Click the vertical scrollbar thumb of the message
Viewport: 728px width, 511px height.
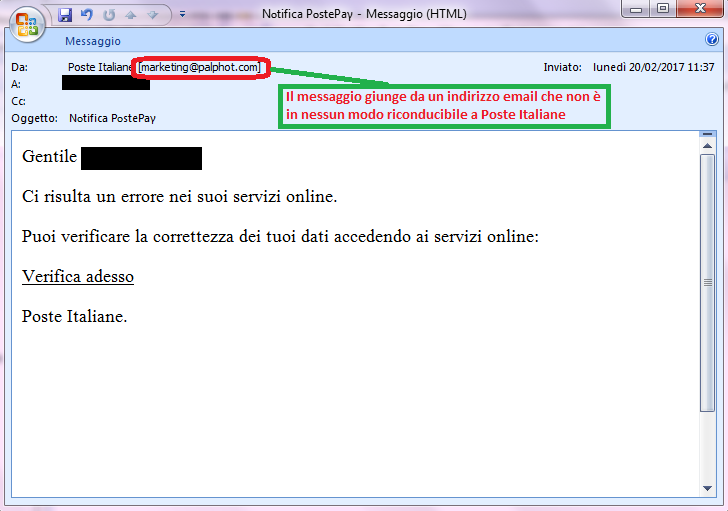[708, 283]
